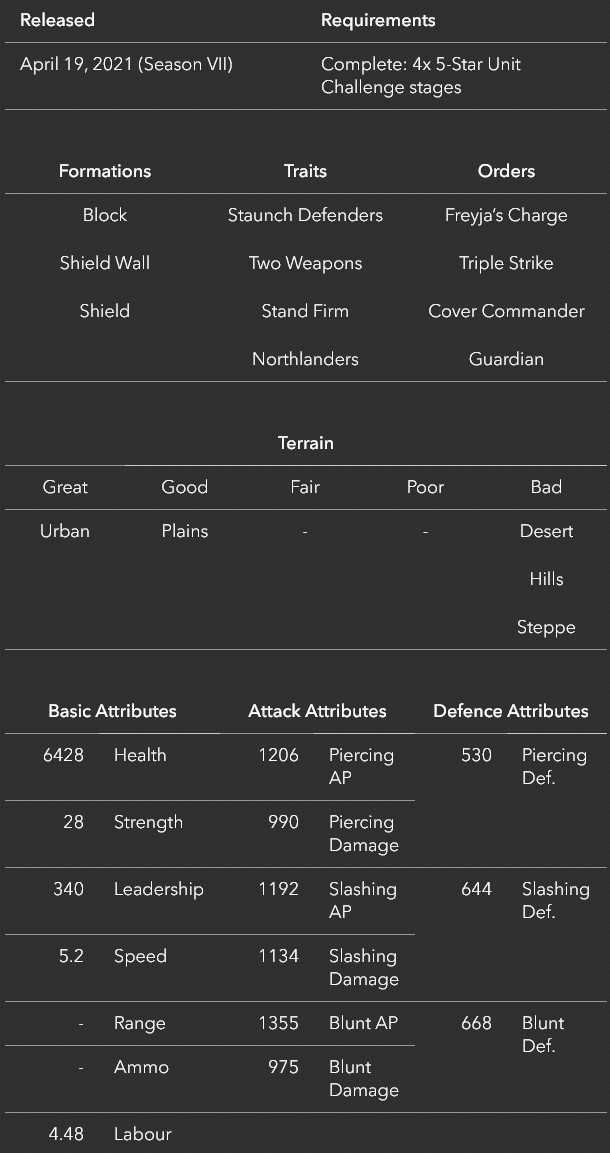This screenshot has height=1153, width=610.
Task: Select the Guardian order
Action: coord(506,359)
